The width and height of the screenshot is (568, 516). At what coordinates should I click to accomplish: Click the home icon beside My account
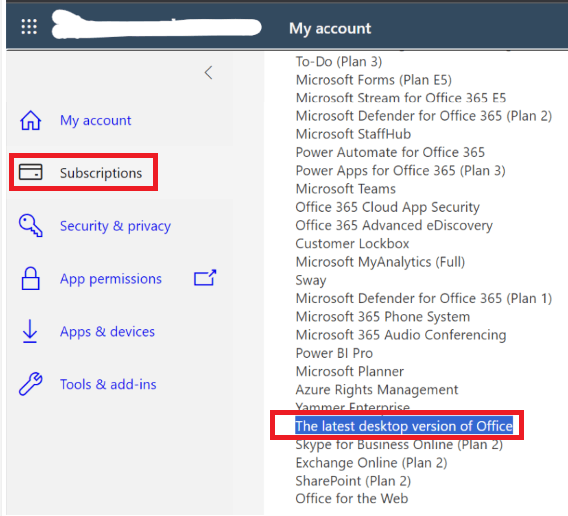(x=30, y=120)
